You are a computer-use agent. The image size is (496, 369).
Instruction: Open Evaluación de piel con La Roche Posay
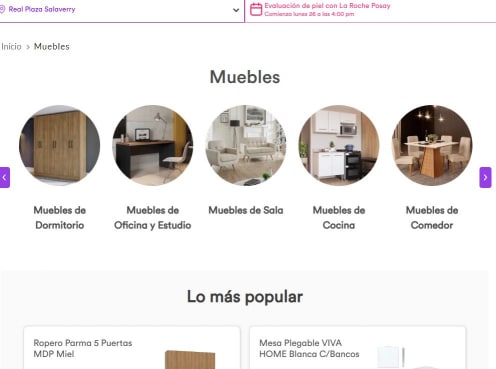point(327,6)
